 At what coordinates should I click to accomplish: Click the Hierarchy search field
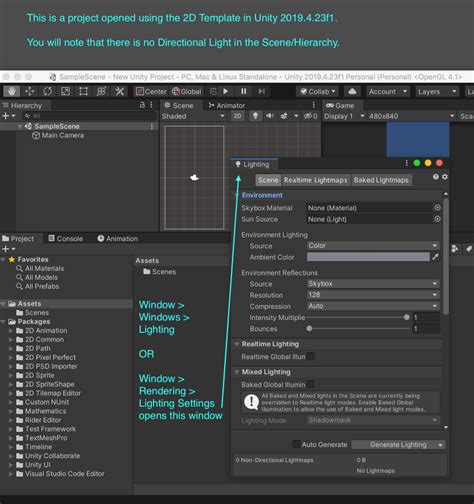coord(89,116)
